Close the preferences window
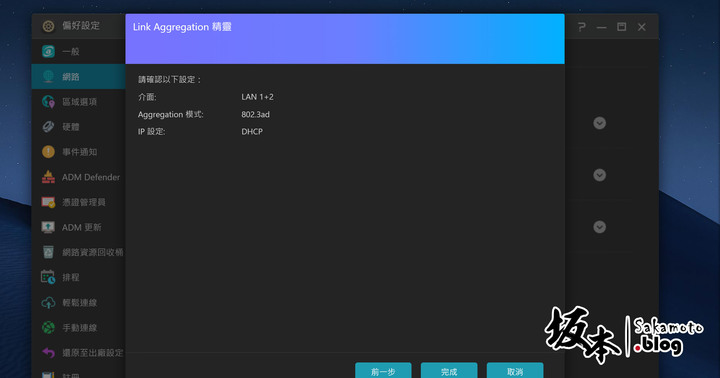720x378 pixels. [x=641, y=27]
